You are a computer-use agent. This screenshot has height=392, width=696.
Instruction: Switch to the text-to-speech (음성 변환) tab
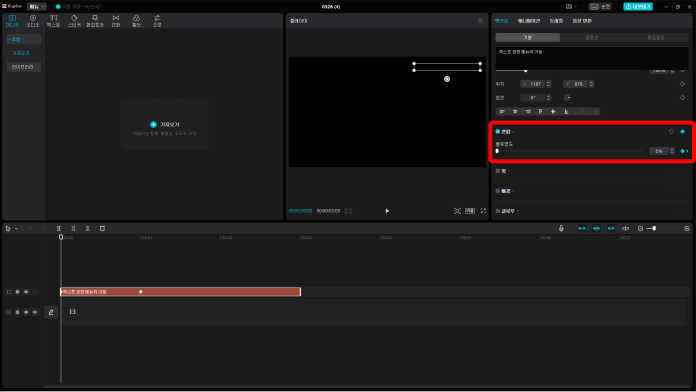(x=582, y=21)
